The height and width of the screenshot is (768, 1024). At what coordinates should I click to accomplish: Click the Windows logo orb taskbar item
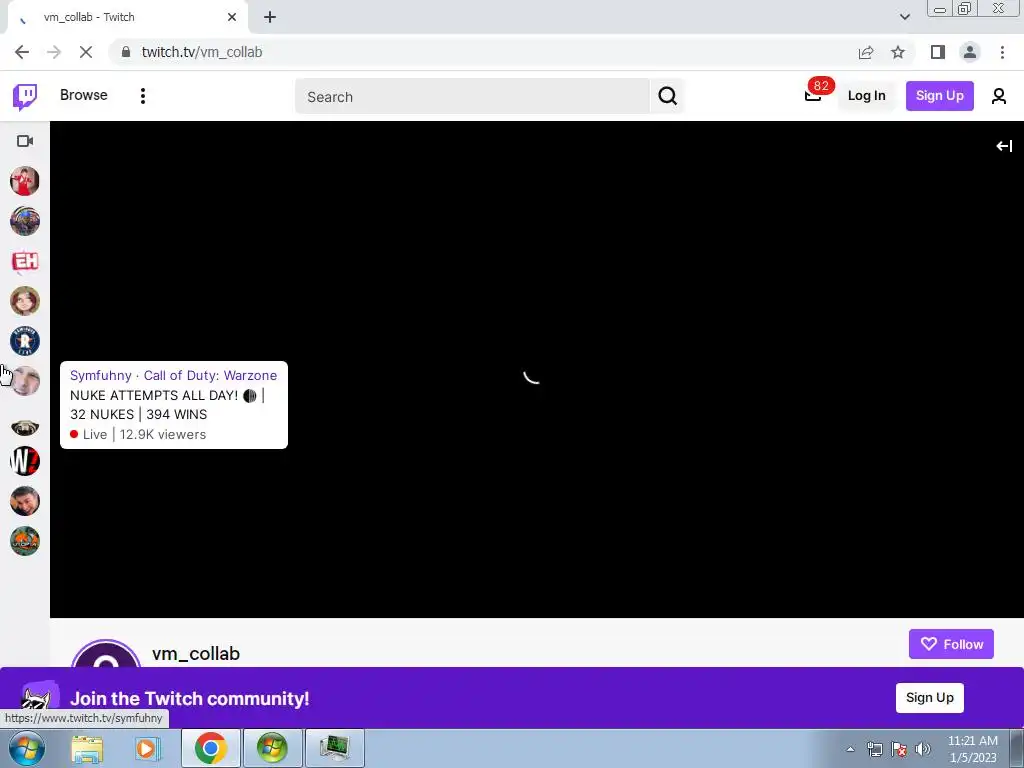tap(272, 748)
